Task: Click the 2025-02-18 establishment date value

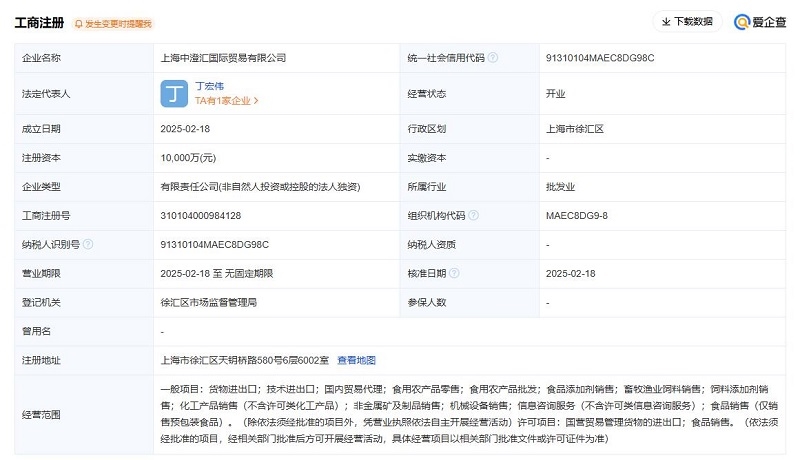Action: click(185, 129)
